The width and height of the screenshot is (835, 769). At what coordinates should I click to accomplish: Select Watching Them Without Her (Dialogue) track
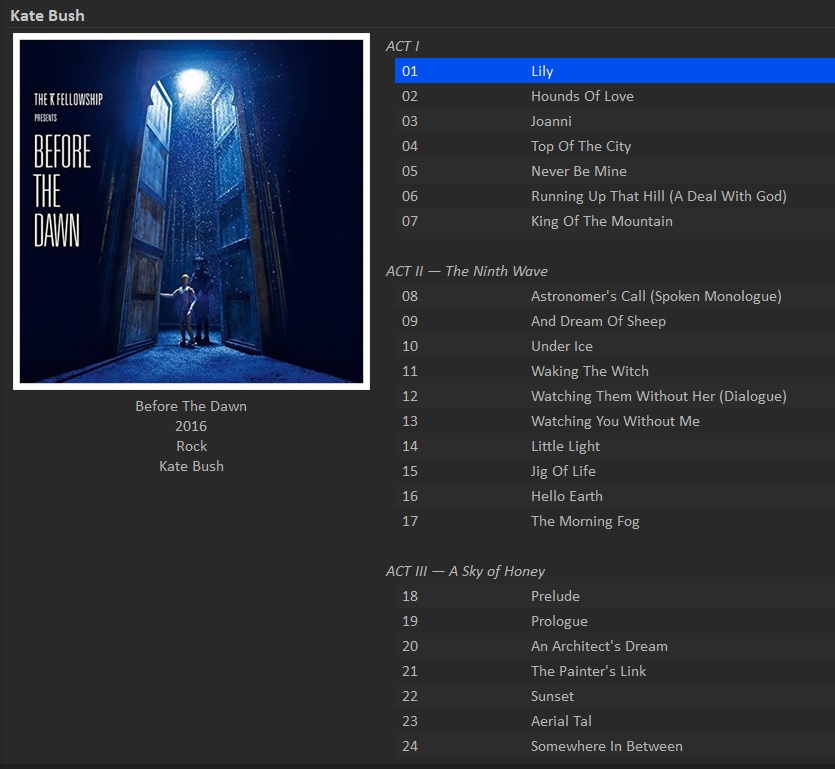(615, 396)
